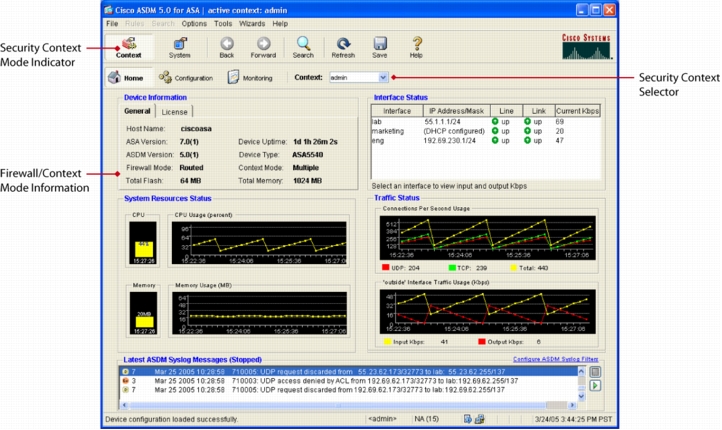Click the yellow Input Kbps legend swatch
Image resolution: width=722 pixels, height=430 pixels.
(388, 342)
